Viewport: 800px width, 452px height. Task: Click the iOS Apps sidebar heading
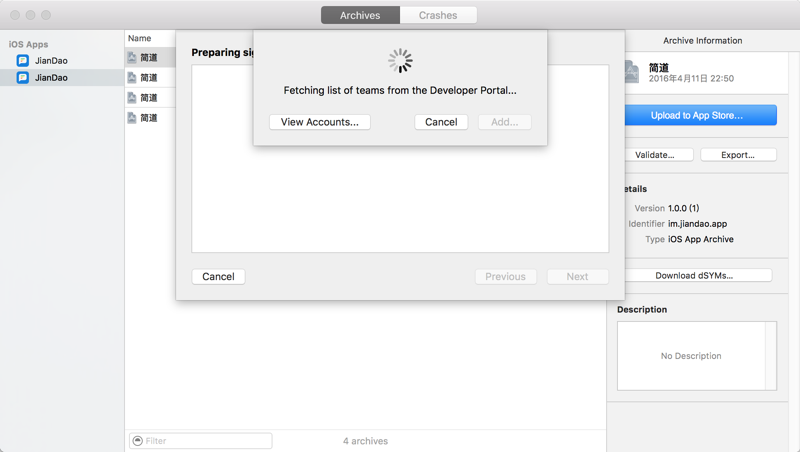[x=29, y=44]
